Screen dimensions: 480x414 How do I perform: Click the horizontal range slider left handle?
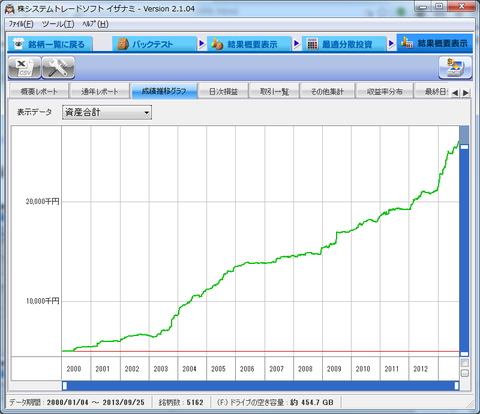(65, 386)
